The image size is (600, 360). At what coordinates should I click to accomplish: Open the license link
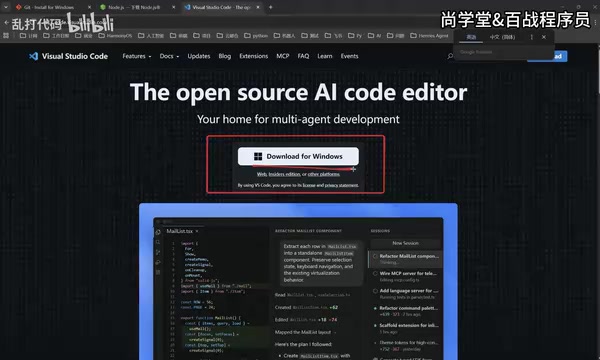click(309, 185)
